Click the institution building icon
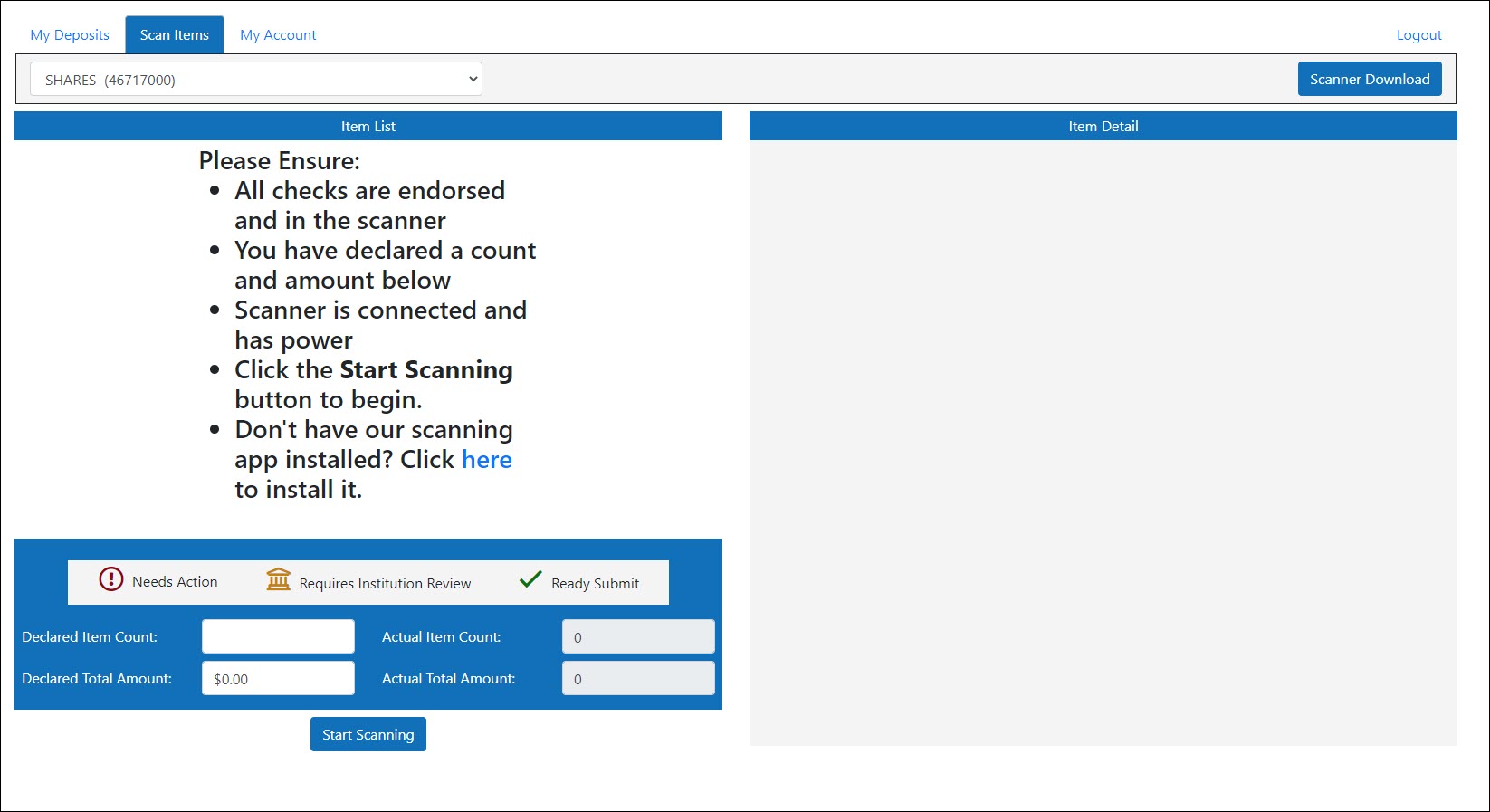1490x812 pixels. click(x=278, y=579)
